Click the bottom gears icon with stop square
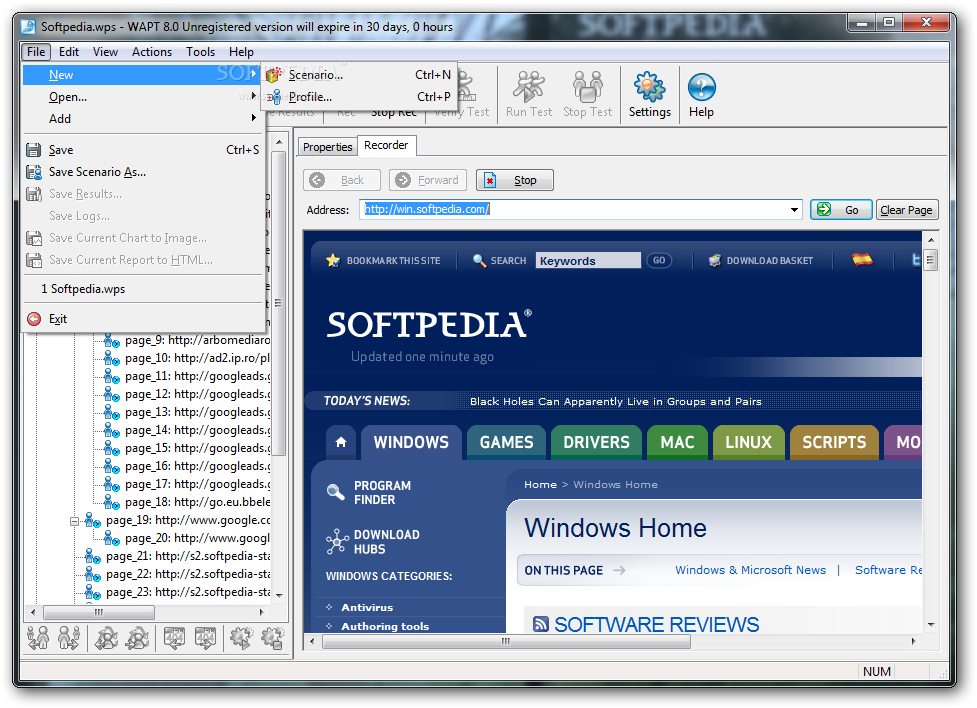 (x=272, y=638)
